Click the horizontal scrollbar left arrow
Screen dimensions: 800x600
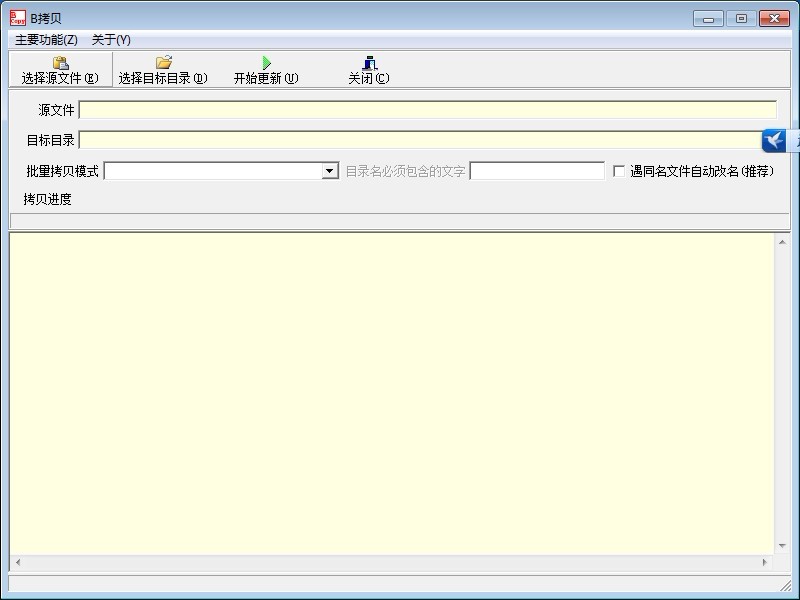[x=17, y=562]
